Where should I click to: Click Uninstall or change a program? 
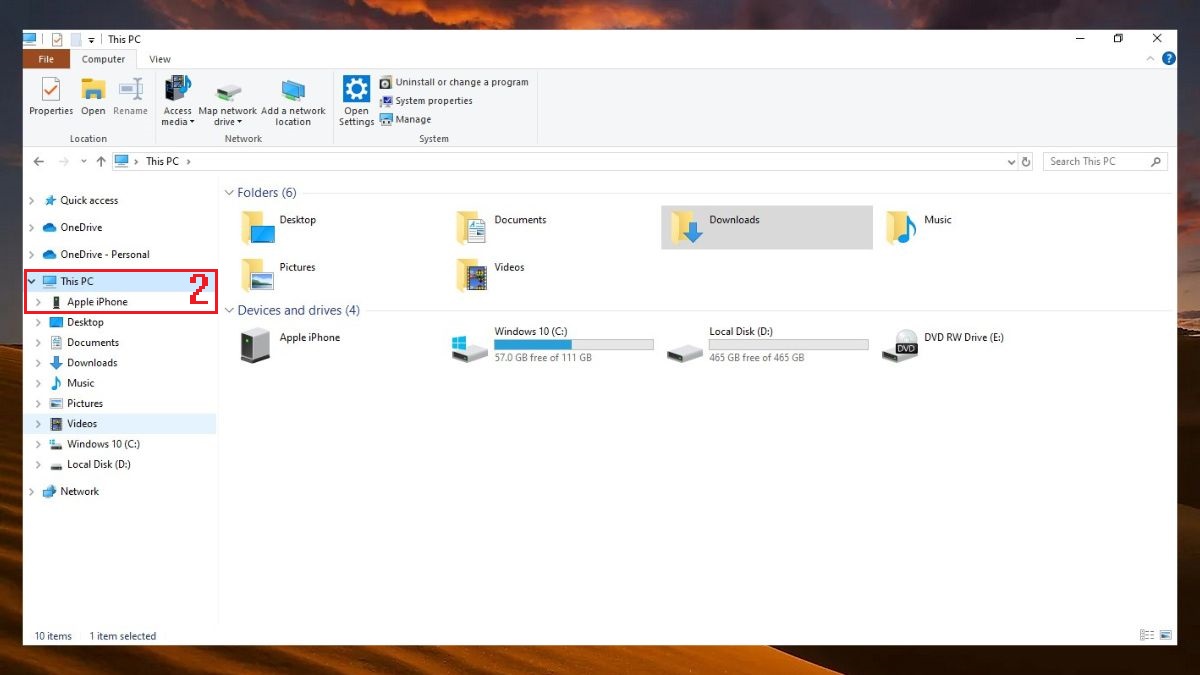(461, 82)
